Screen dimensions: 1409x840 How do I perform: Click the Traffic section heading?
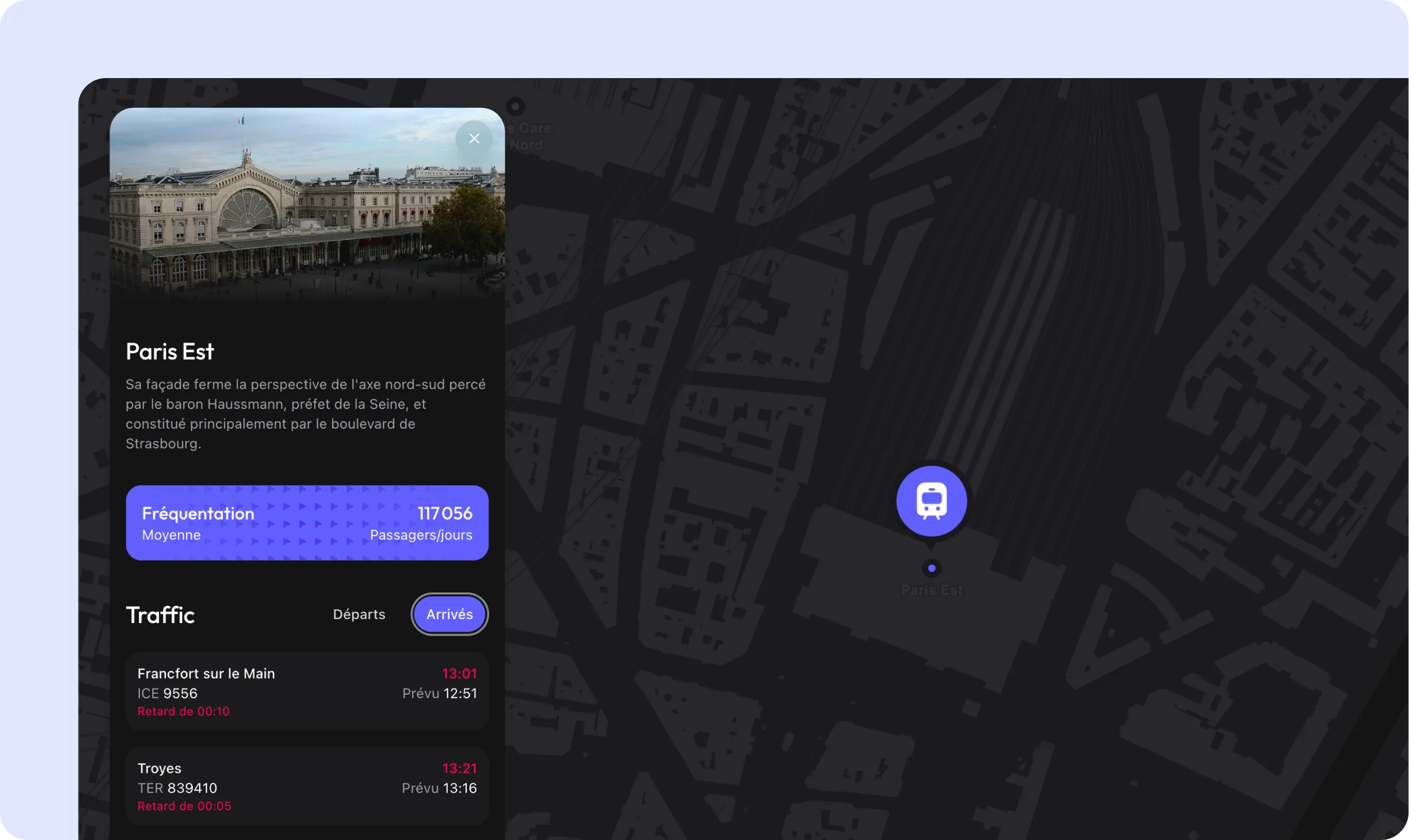[160, 615]
